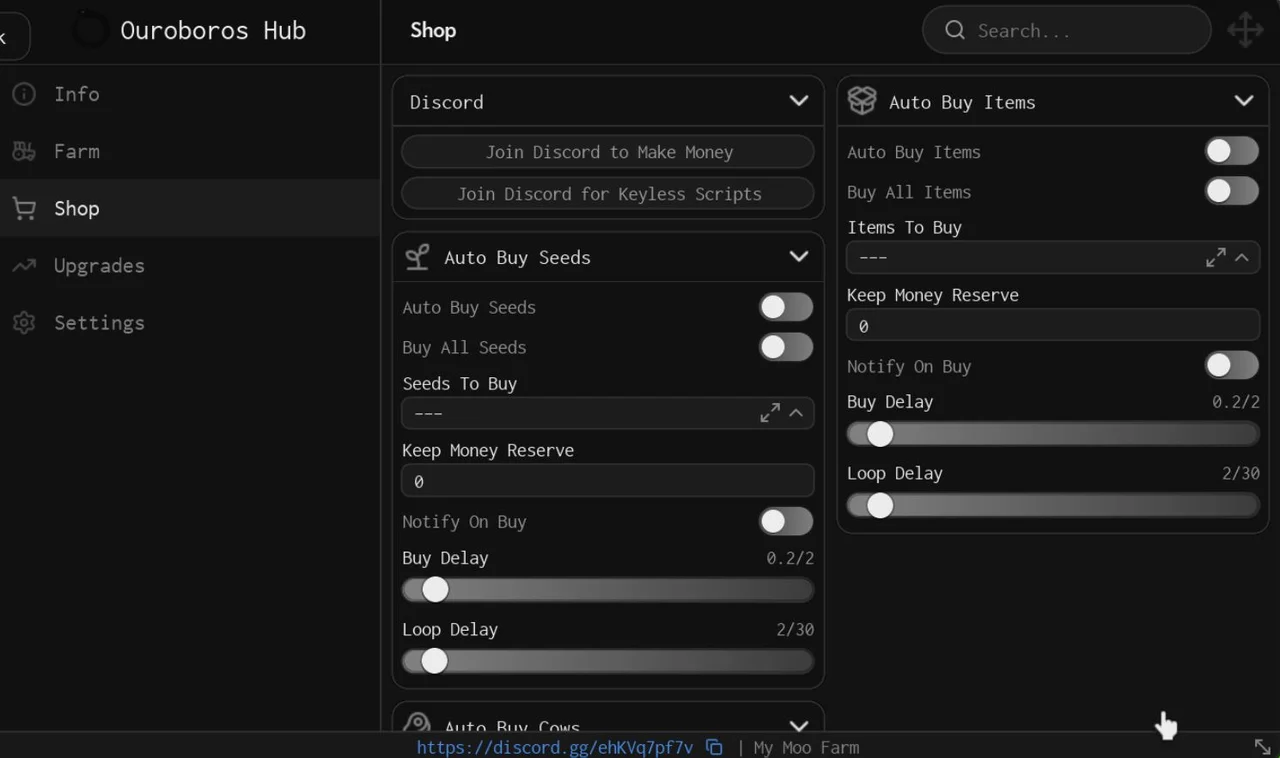Enable the Auto Buy Seeds toggle

click(x=786, y=307)
